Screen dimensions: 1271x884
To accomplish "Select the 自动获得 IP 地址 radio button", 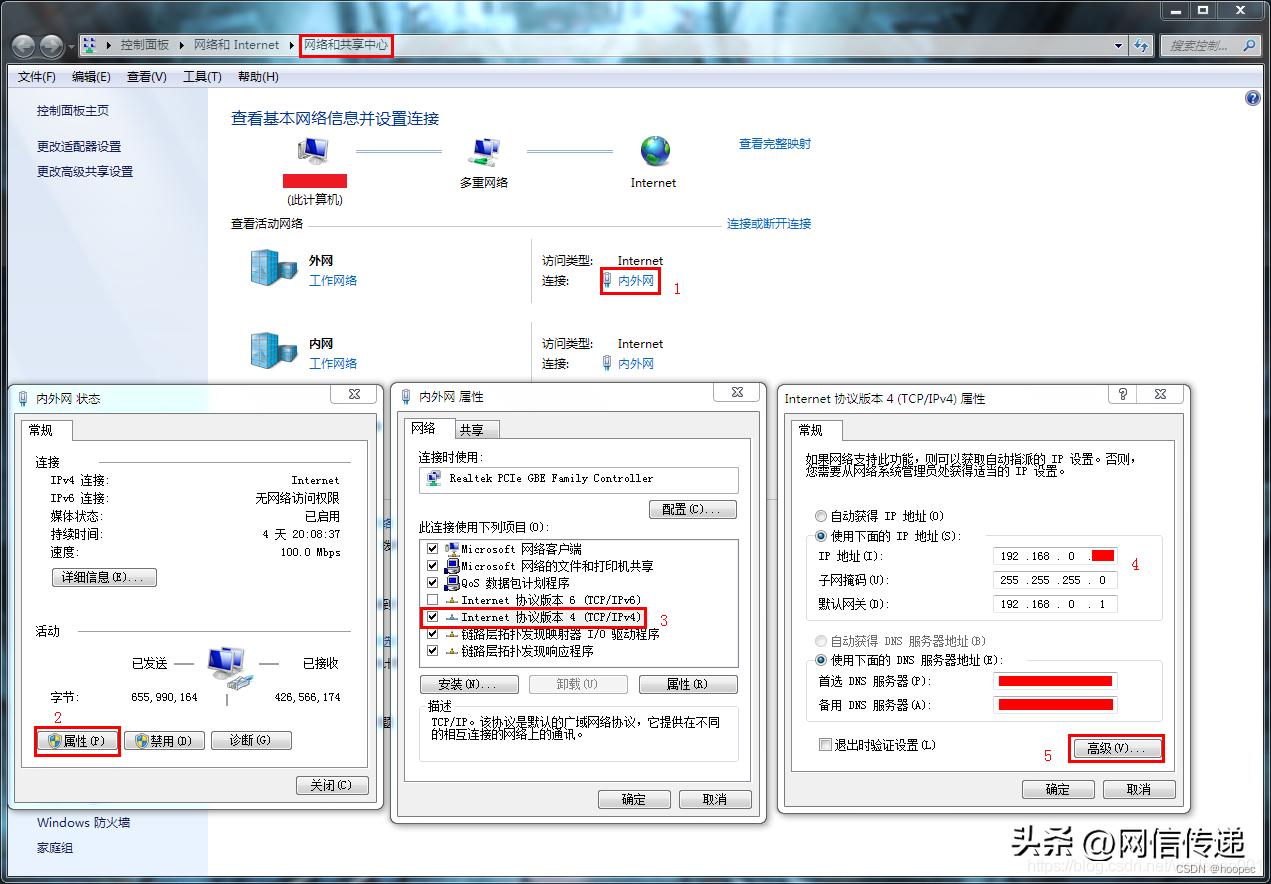I will click(x=821, y=515).
